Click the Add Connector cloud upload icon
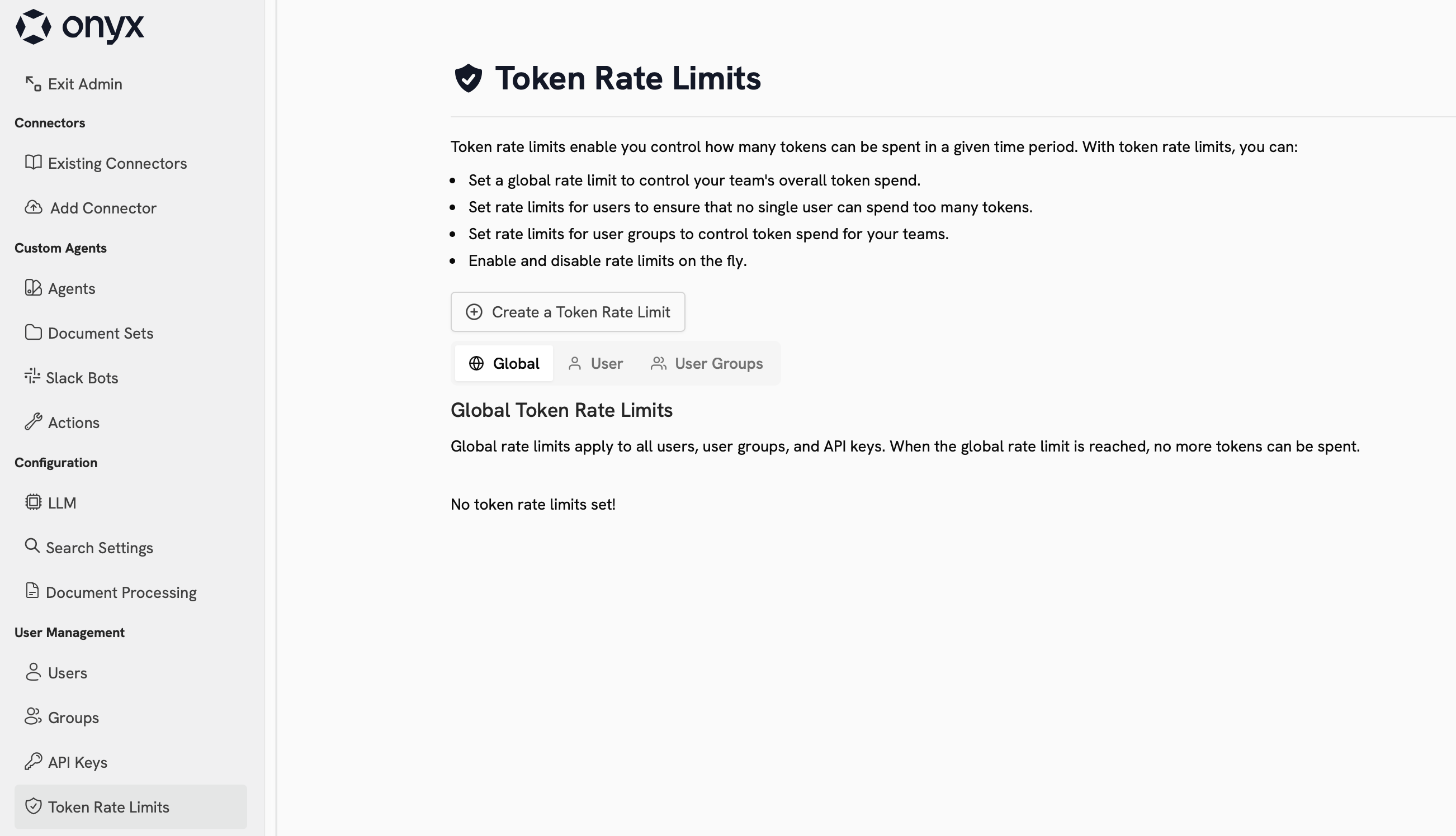This screenshot has height=836, width=1456. 34,207
